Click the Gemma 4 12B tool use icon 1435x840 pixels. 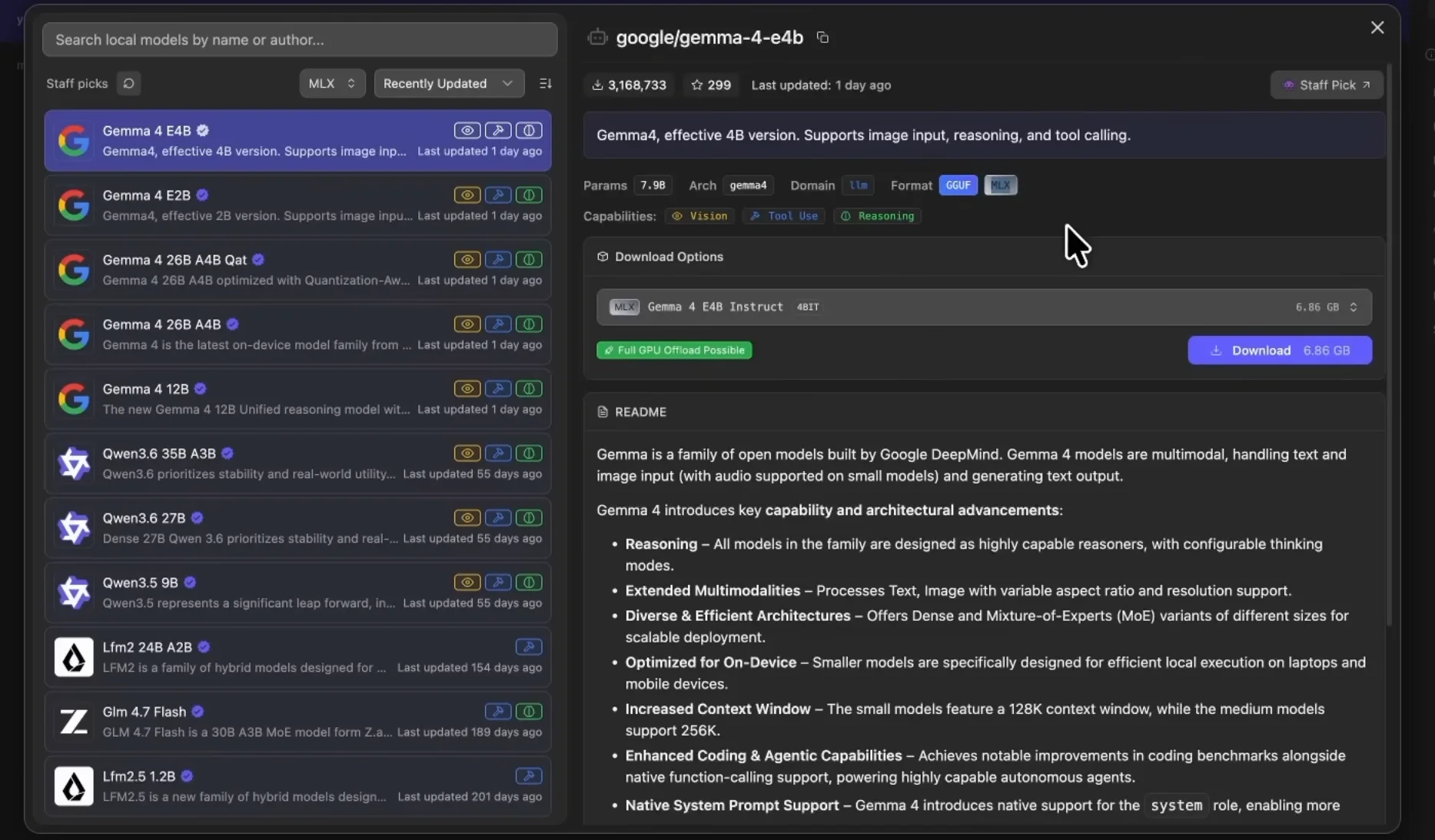click(x=498, y=389)
